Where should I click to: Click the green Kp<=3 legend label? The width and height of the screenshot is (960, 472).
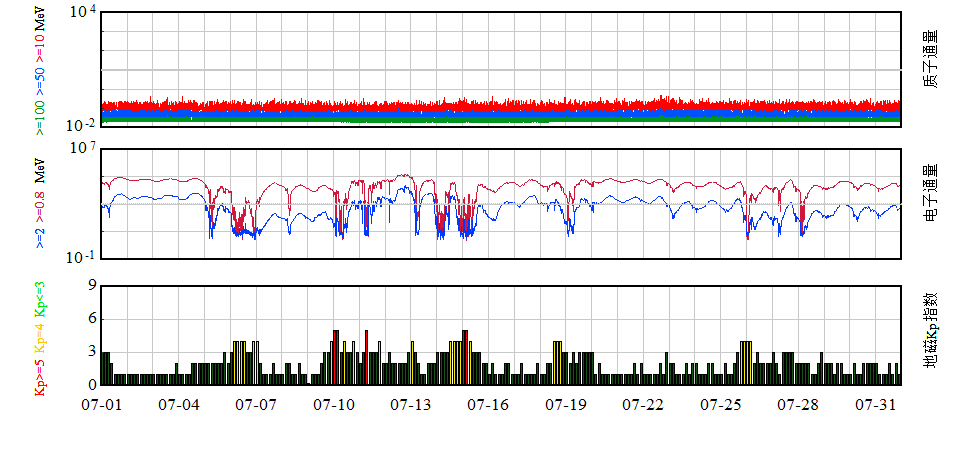[40, 298]
